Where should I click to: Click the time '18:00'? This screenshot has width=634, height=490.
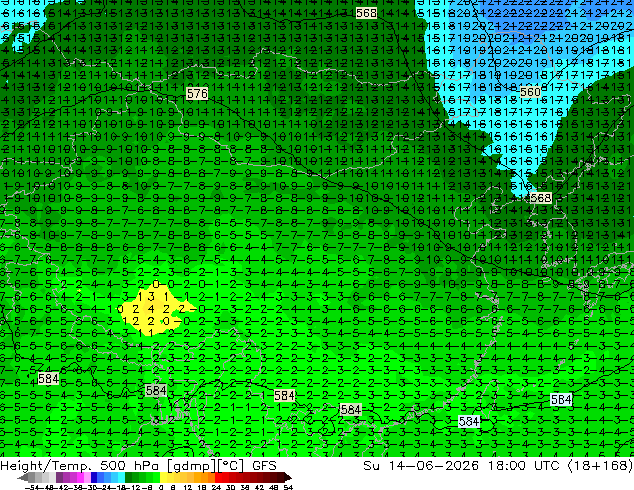(x=506, y=466)
